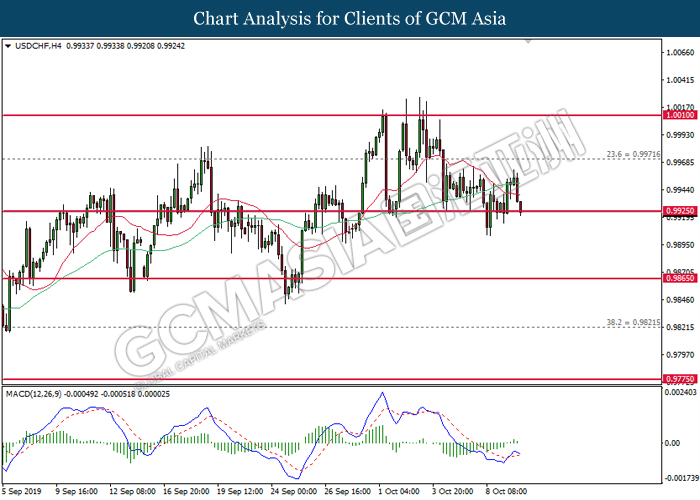The width and height of the screenshot is (700, 500).
Task: Click the 0.97750 red price level tag
Action: 680,379
